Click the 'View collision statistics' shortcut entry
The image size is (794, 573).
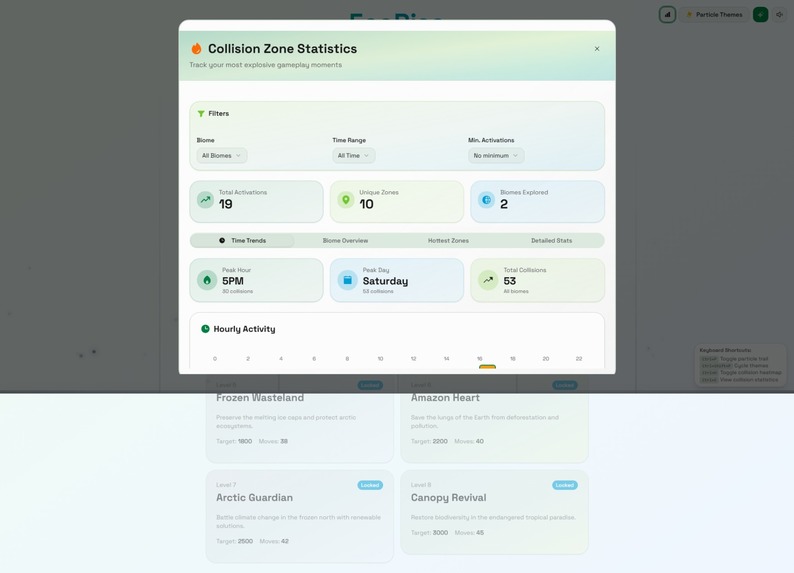(x=739, y=380)
